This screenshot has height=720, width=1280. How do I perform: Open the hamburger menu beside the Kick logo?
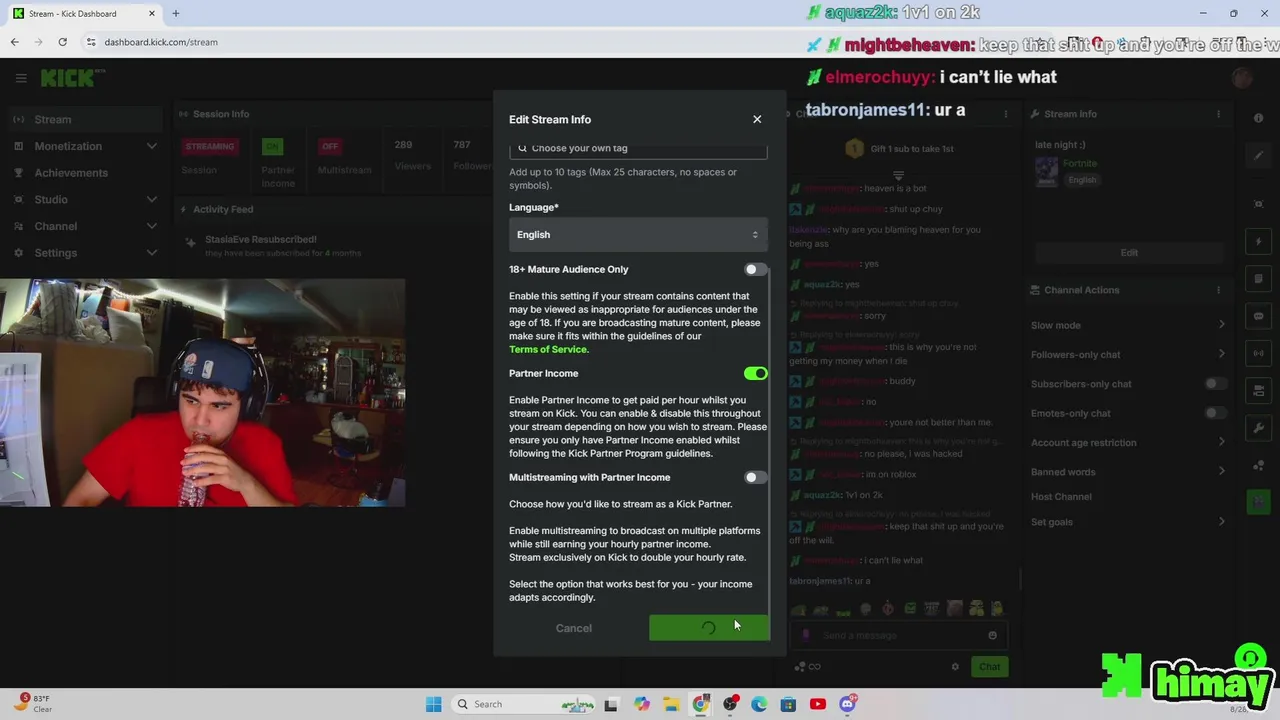[21, 78]
